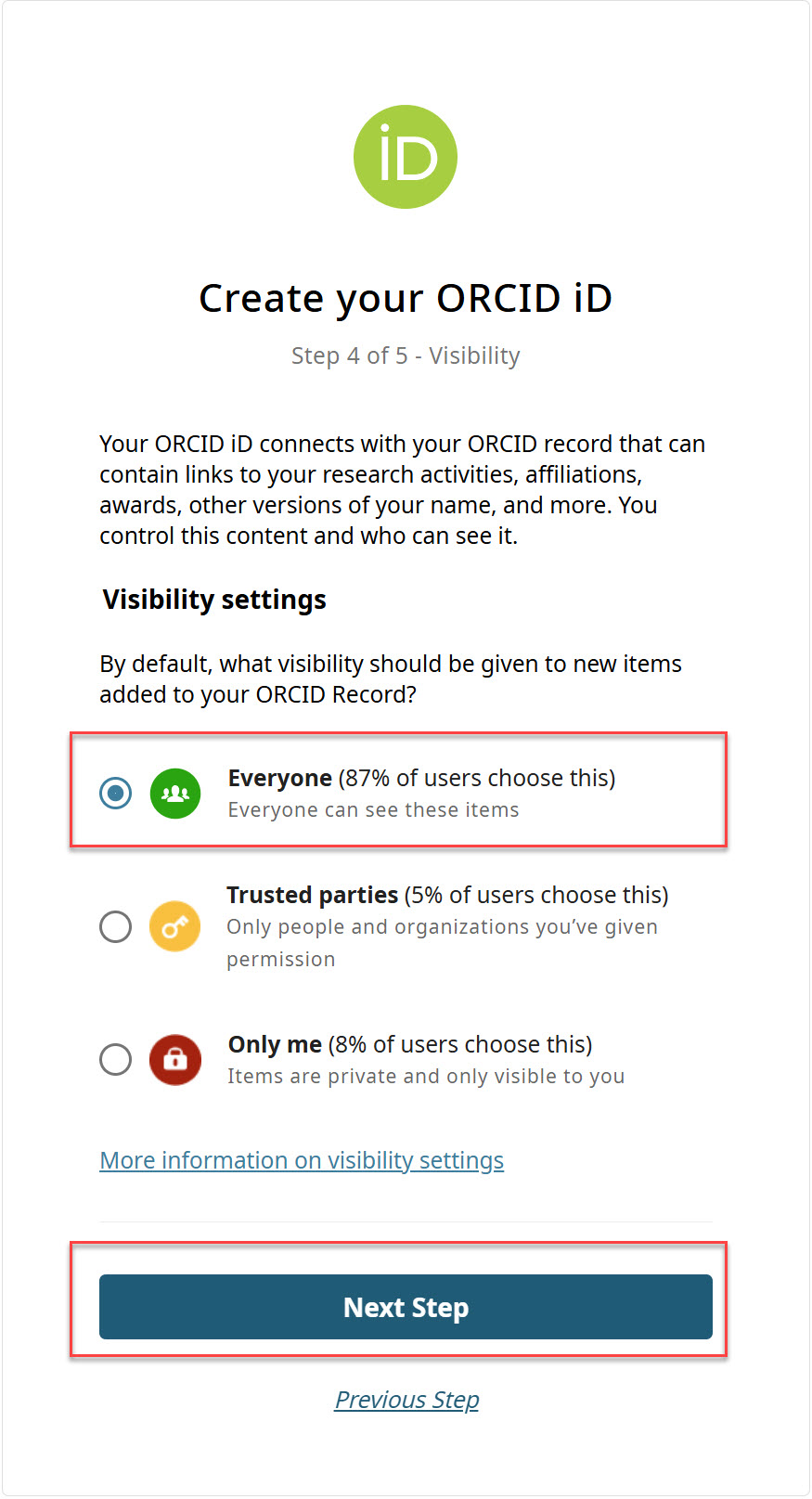The width and height of the screenshot is (812, 1499).
Task: Click the Previous Step link
Action: 406,1399
